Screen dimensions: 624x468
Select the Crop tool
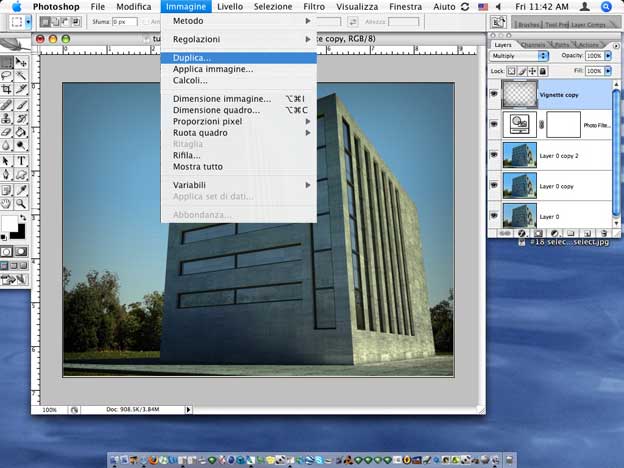coord(7,89)
